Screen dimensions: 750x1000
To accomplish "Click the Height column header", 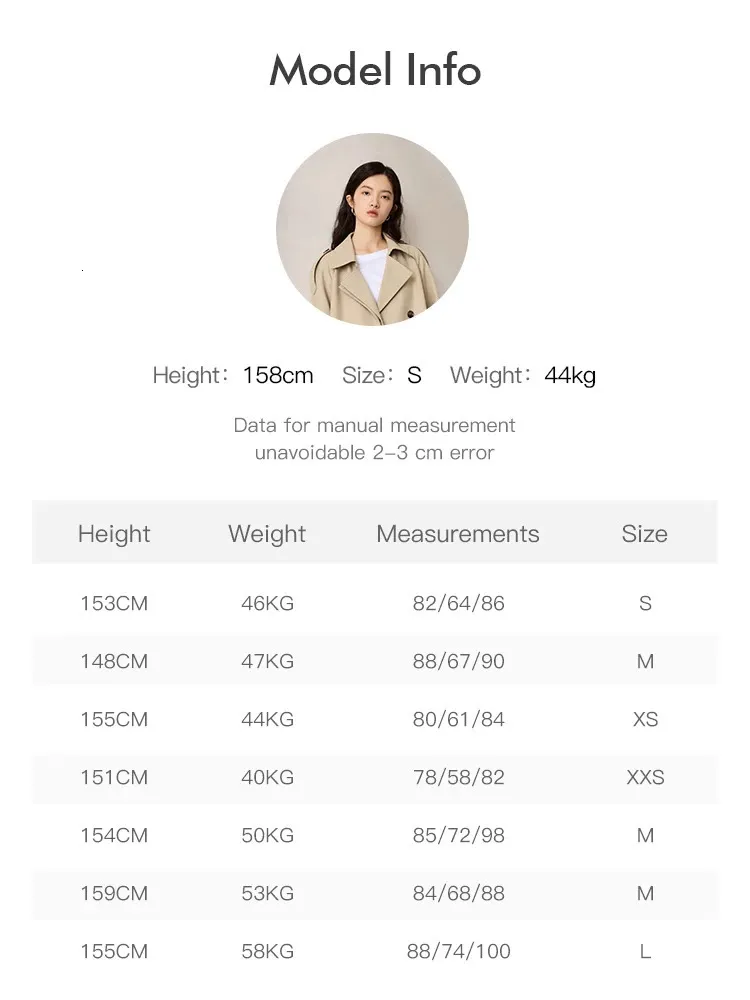I will tap(114, 534).
